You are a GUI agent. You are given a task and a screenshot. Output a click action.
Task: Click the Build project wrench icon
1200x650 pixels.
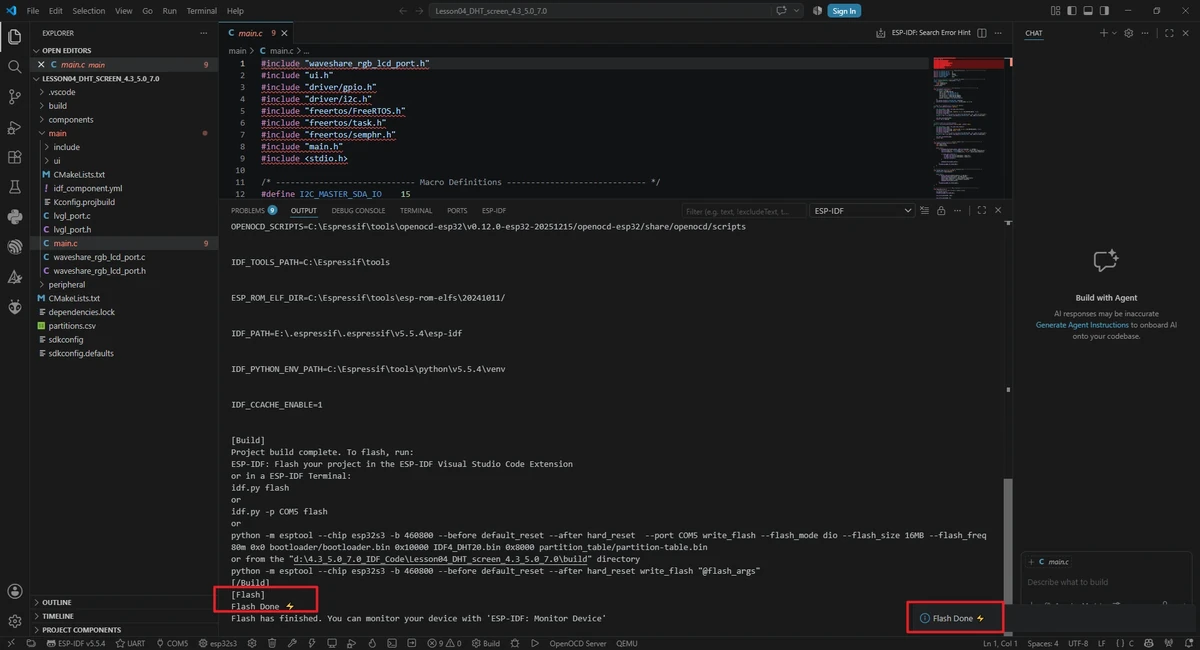tap(292, 643)
